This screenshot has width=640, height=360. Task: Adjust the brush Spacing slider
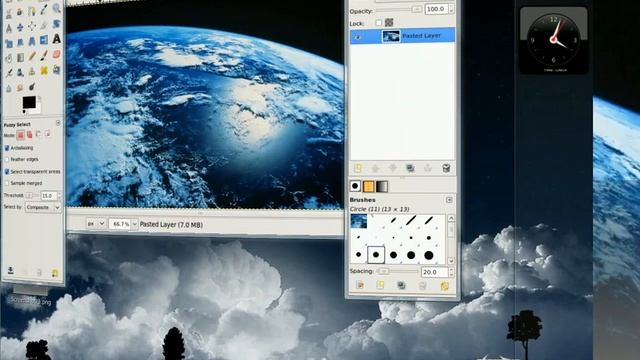tap(398, 271)
